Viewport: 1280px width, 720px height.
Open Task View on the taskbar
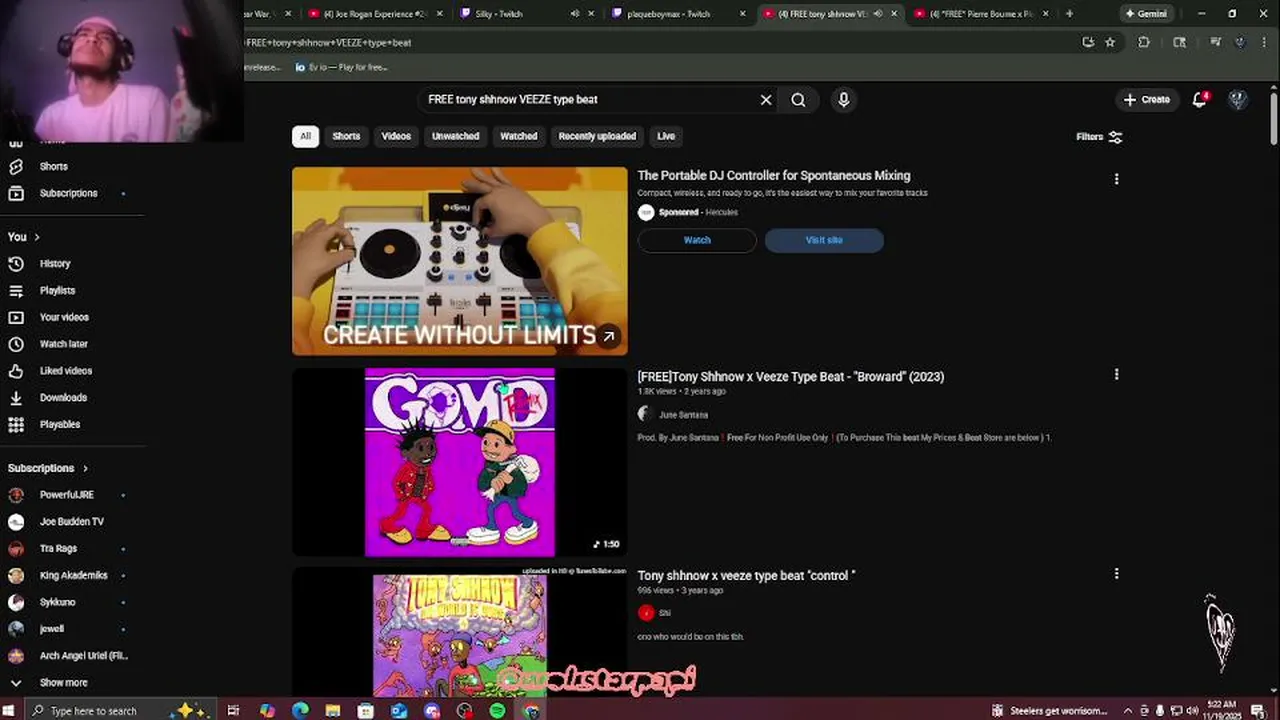[233, 711]
